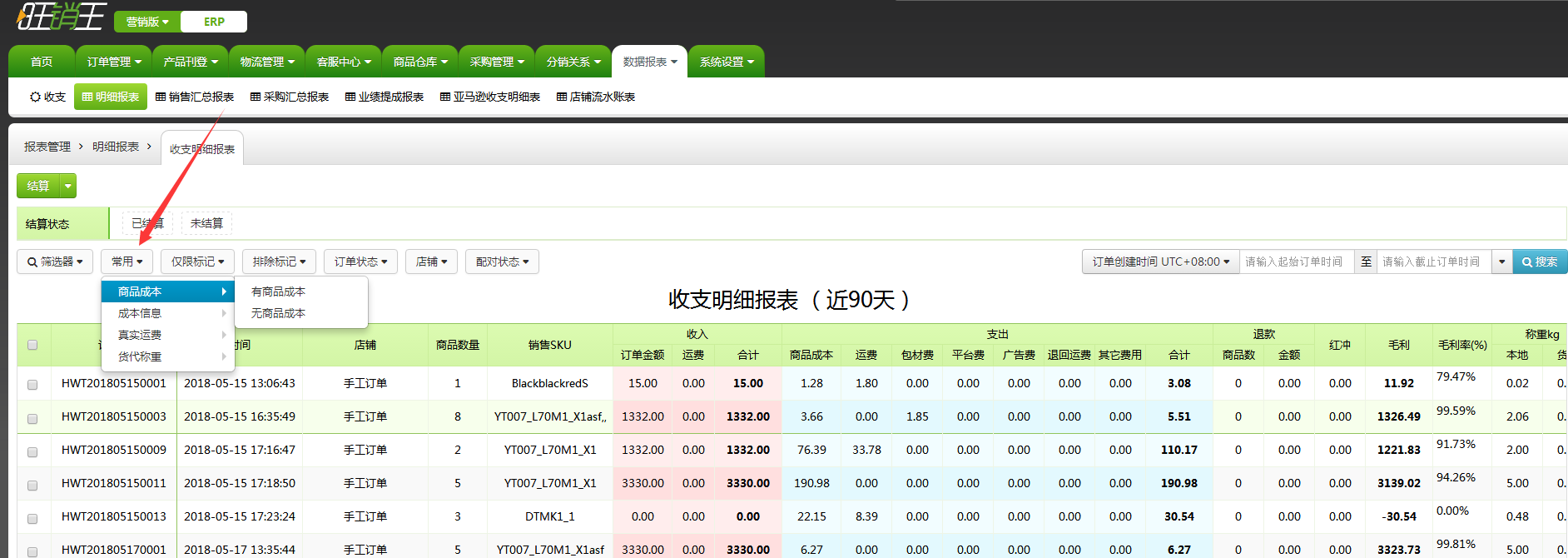Click gross profit value 3139.02
This screenshot has width=1568, height=558.
(x=1399, y=483)
